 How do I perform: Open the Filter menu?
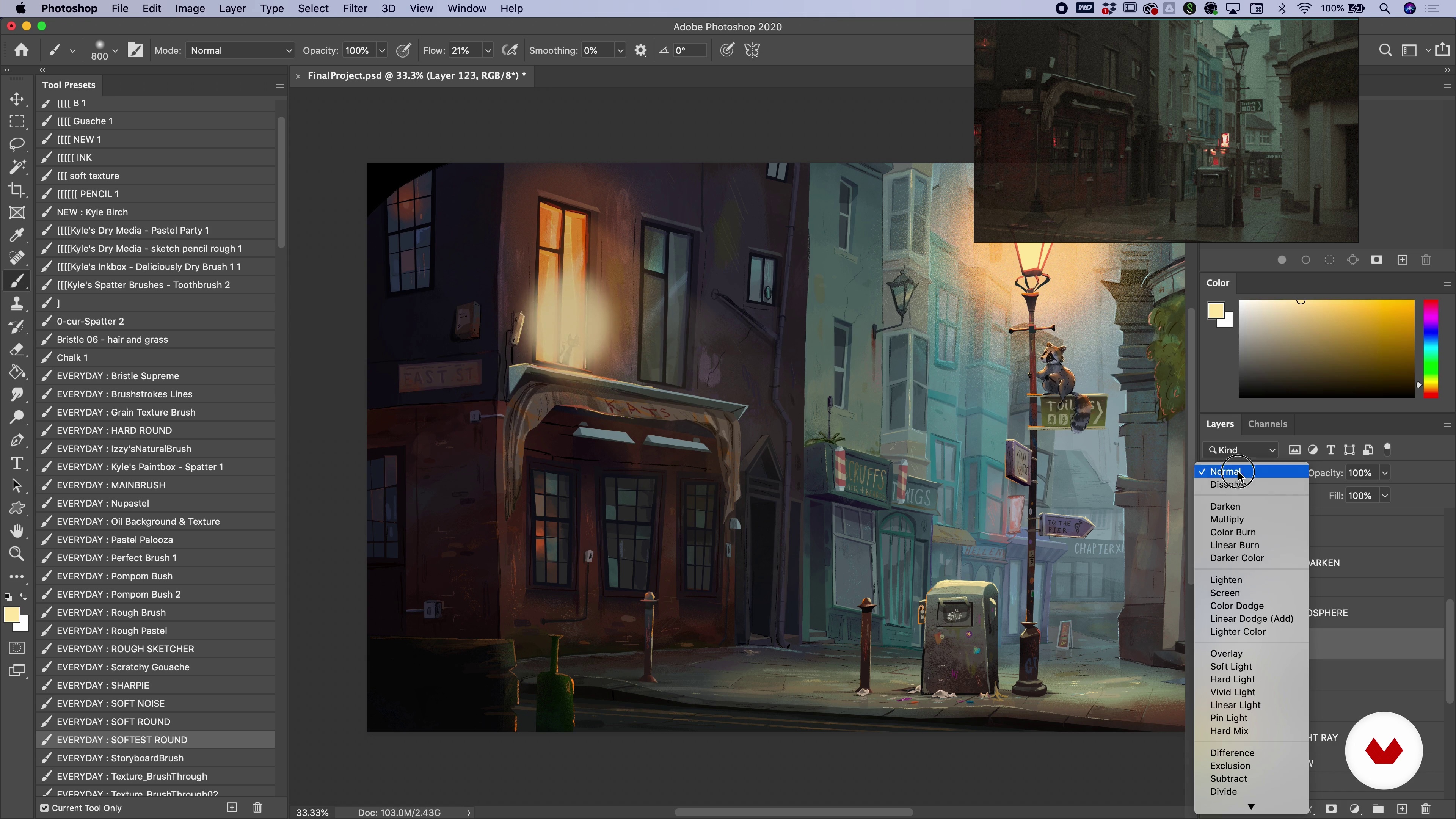(355, 8)
